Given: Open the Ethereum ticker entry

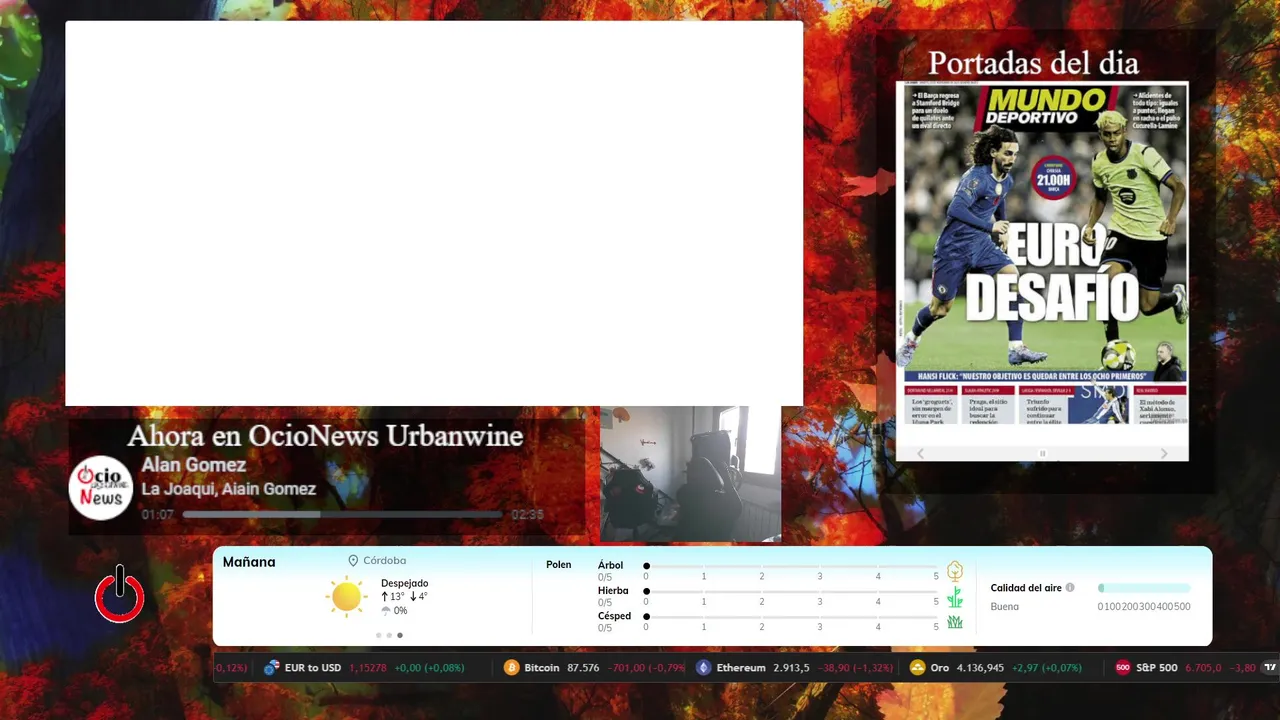Looking at the screenshot, I should point(794,667).
